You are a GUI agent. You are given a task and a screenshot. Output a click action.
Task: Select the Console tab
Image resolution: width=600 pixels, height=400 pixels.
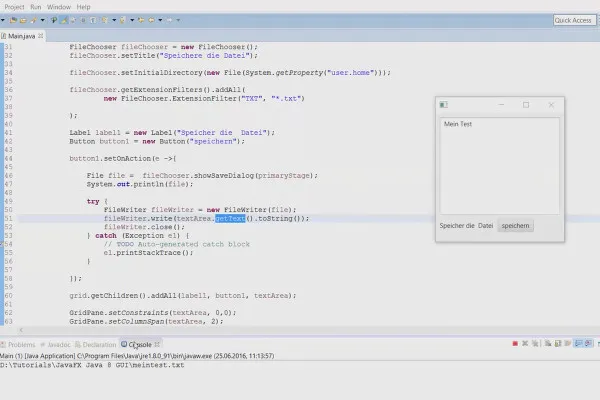[x=140, y=344]
